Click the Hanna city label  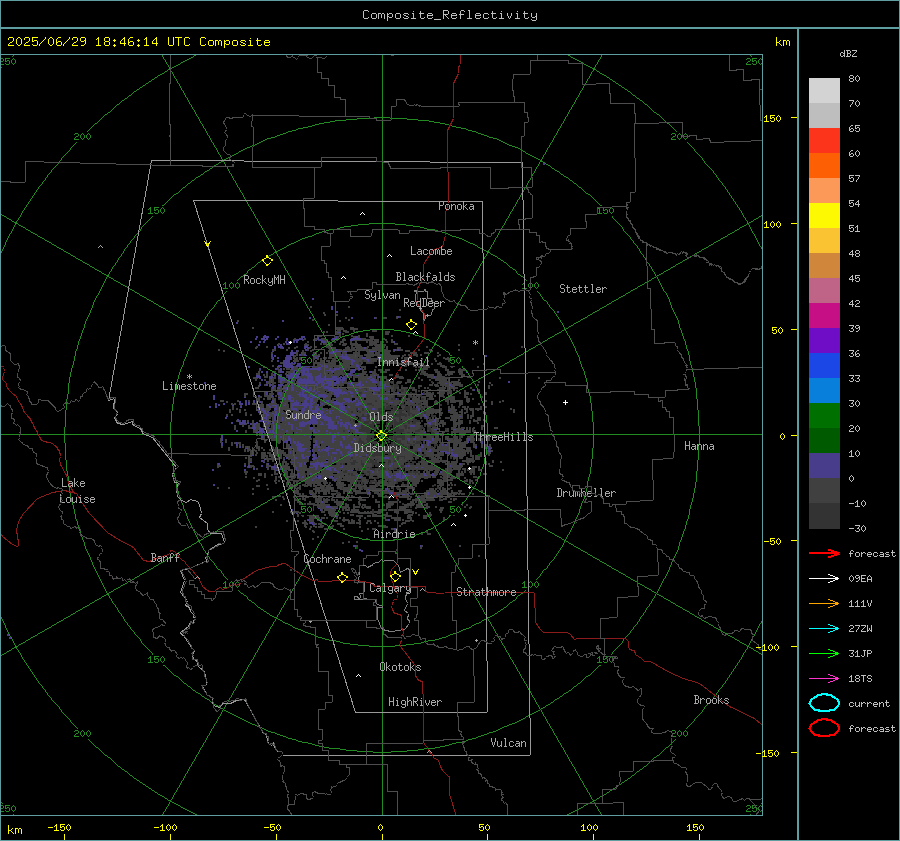coord(699,446)
